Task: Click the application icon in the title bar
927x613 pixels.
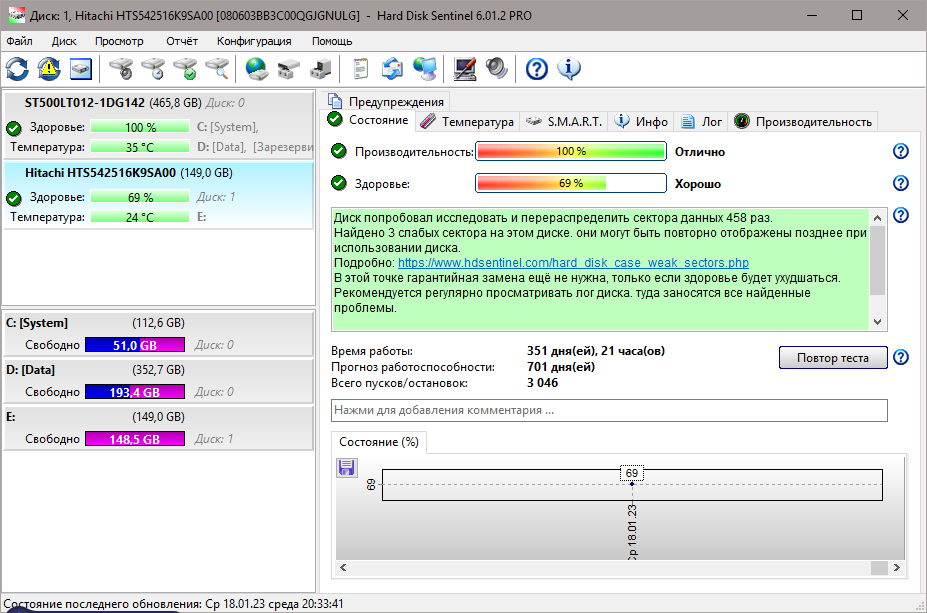Action: point(17,15)
